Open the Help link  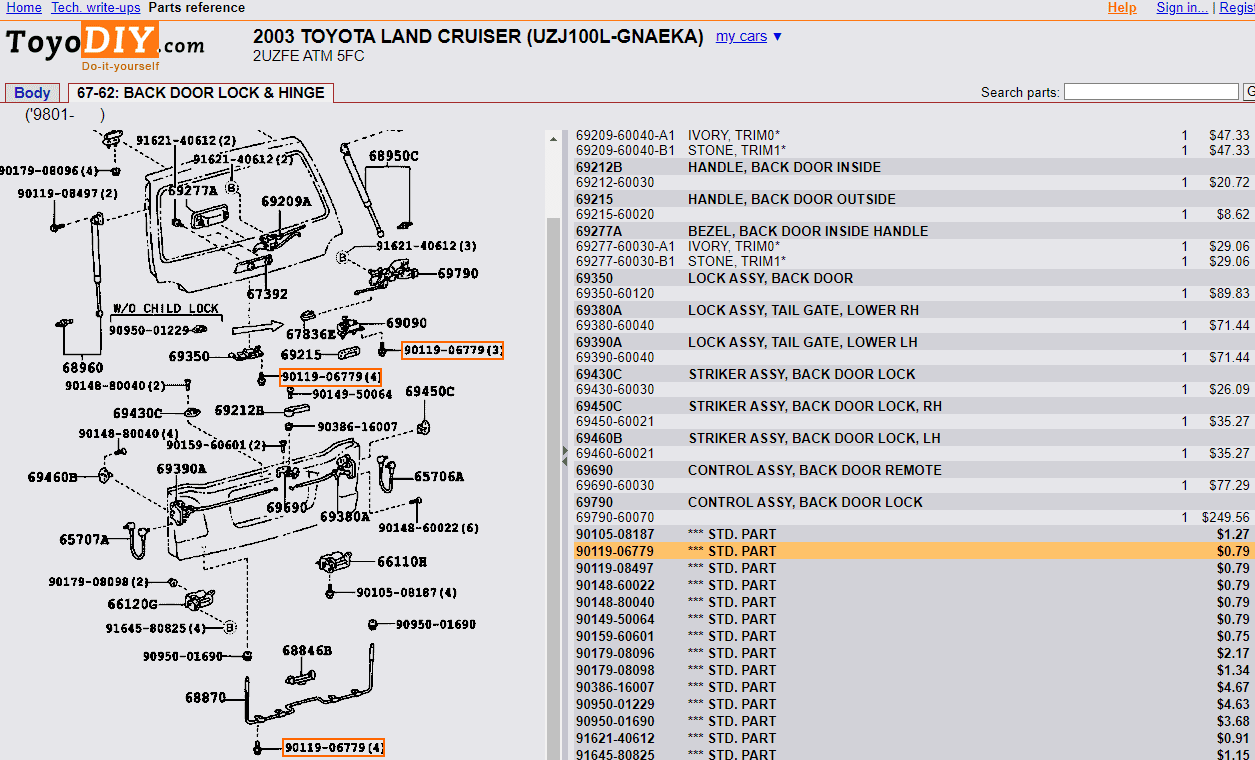pyautogui.click(x=1122, y=8)
